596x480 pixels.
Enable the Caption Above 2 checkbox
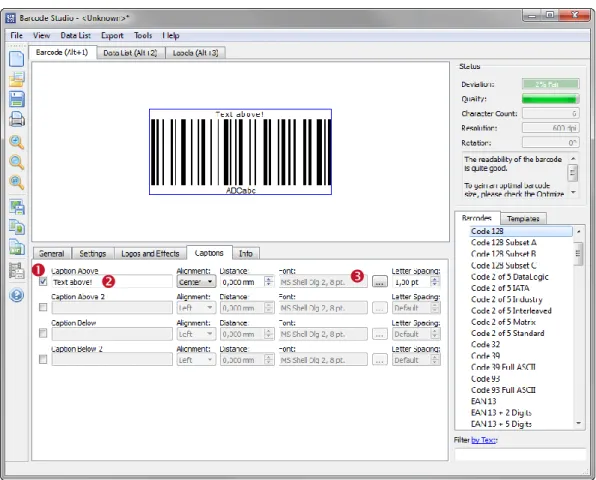click(x=43, y=307)
